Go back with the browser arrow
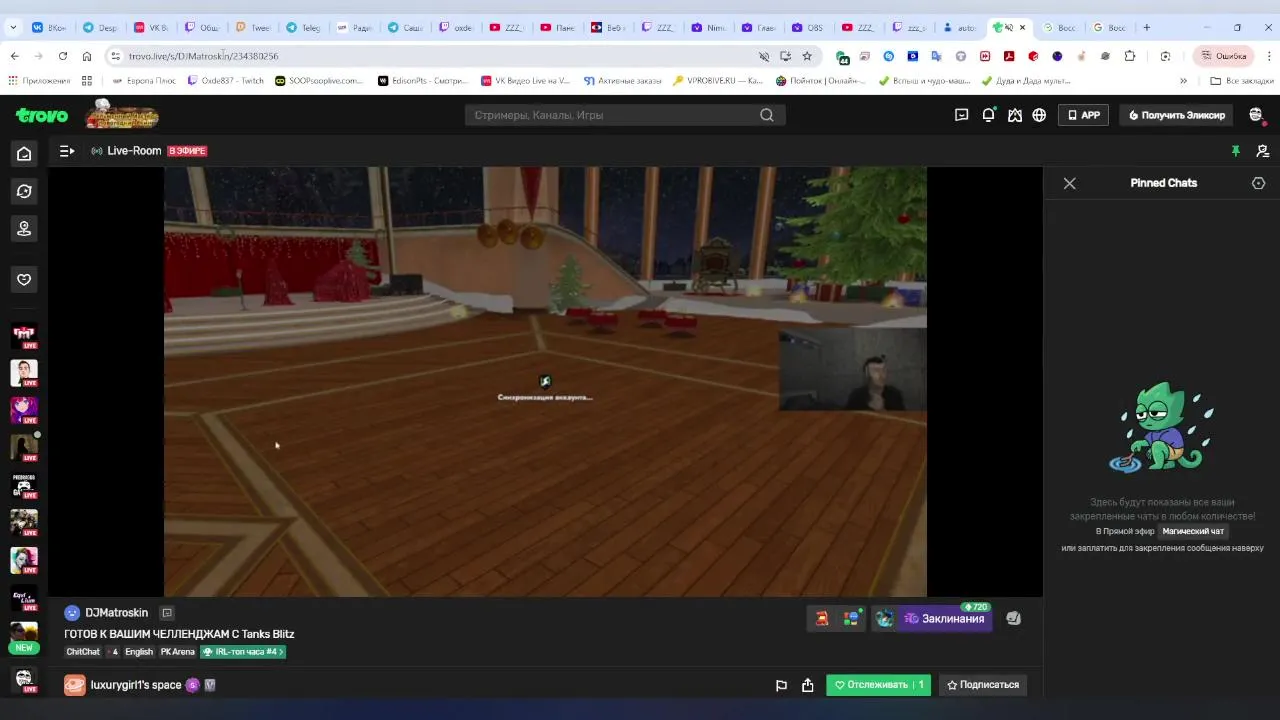The height and width of the screenshot is (720, 1280). pyautogui.click(x=14, y=56)
